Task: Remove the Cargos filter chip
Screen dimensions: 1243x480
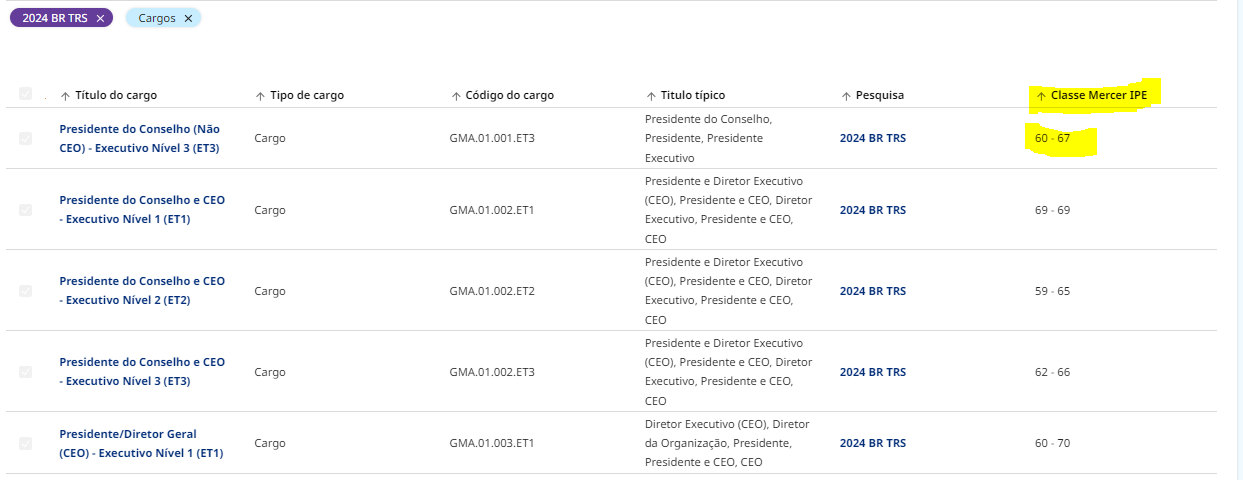Action: tap(188, 18)
